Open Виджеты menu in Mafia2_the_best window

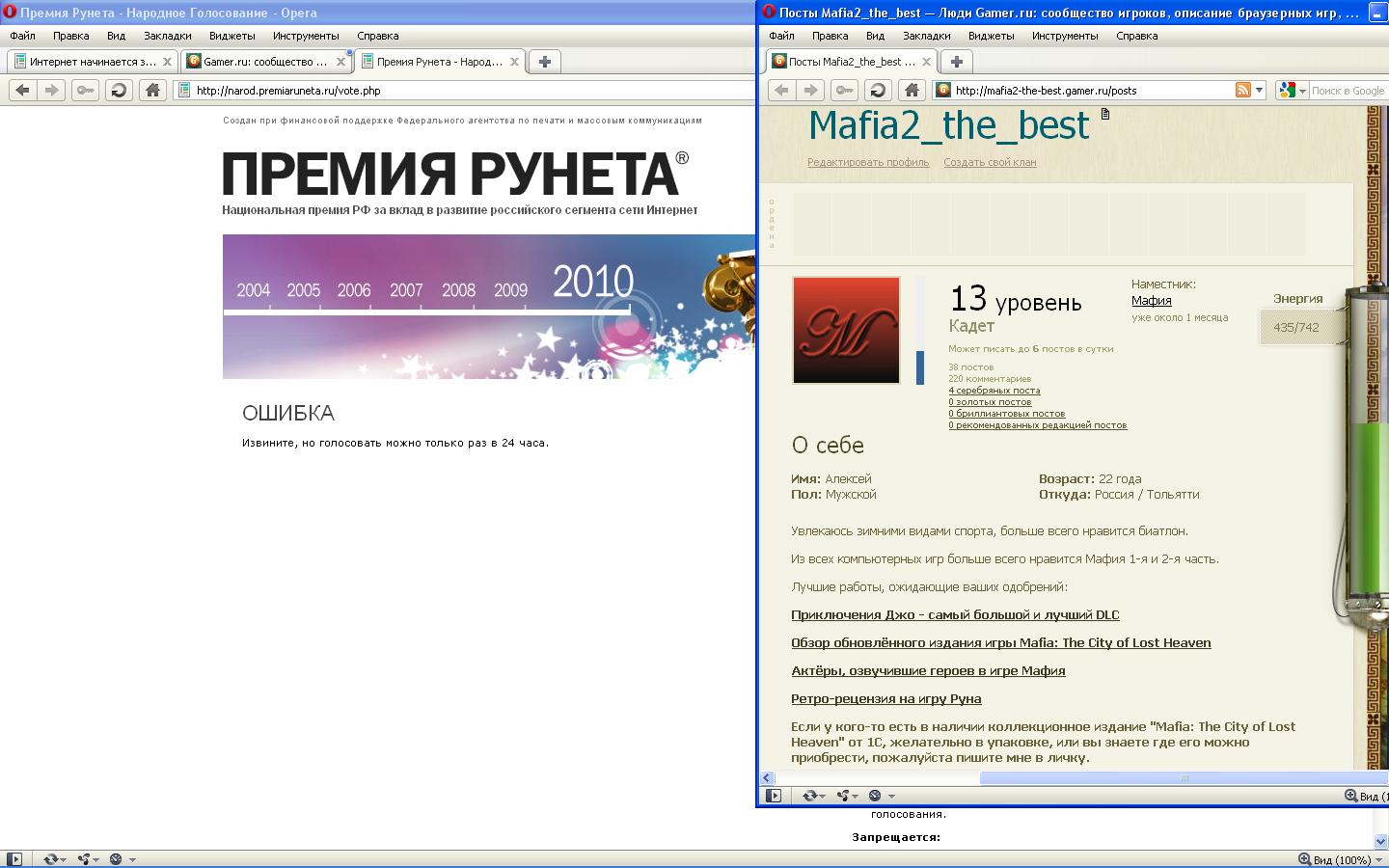click(992, 36)
